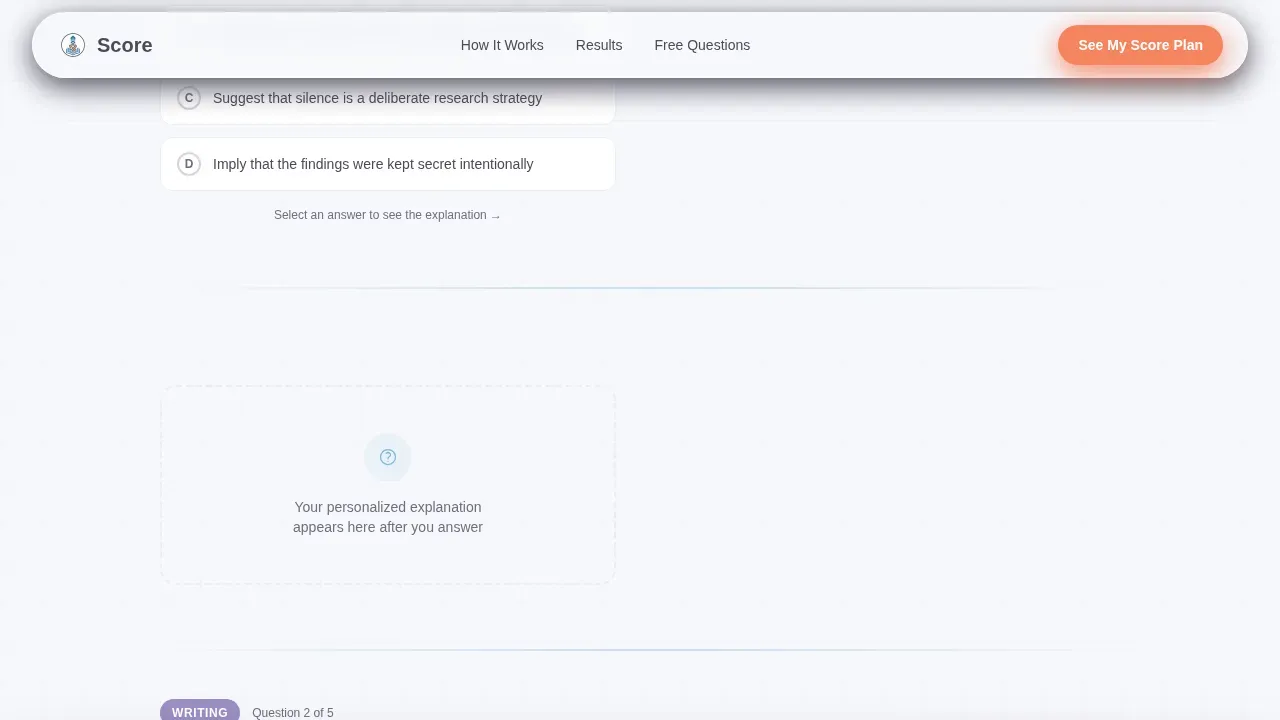Image resolution: width=1280 pixels, height=720 pixels.
Task: Select answer option C radio circle
Action: (189, 98)
